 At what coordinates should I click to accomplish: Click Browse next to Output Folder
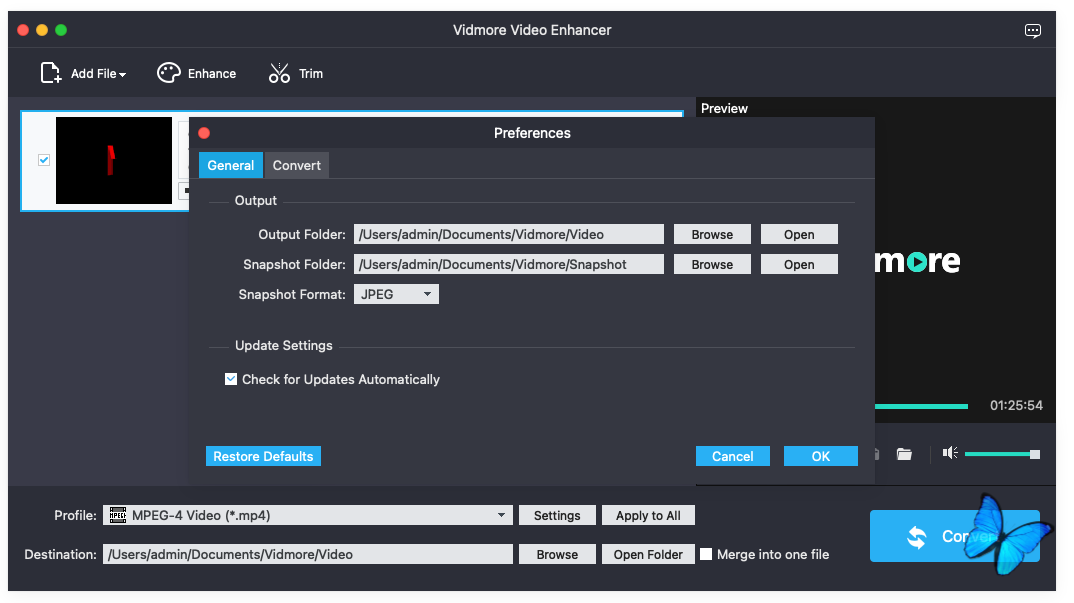click(712, 234)
